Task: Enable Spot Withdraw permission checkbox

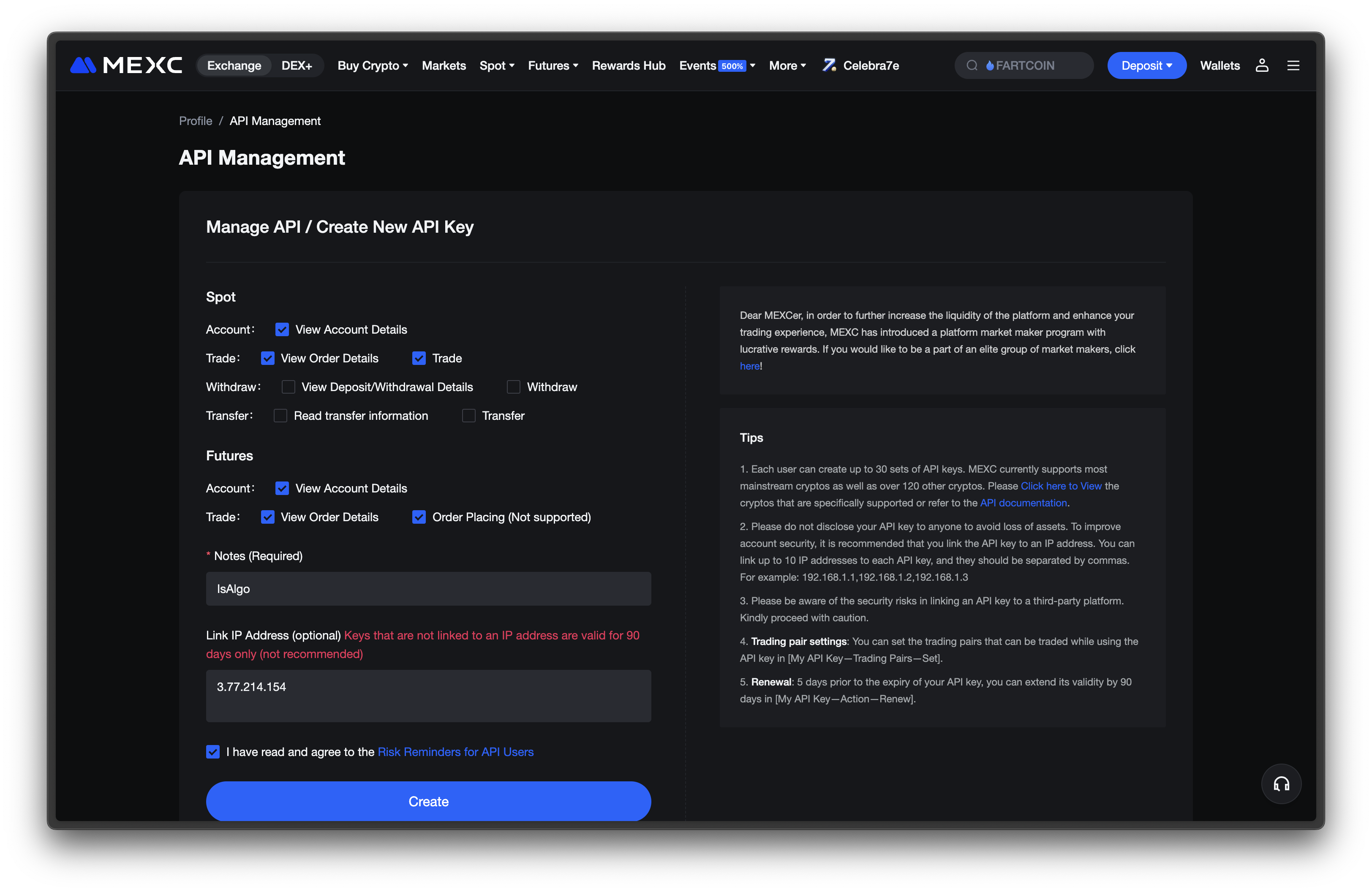Action: [x=513, y=386]
